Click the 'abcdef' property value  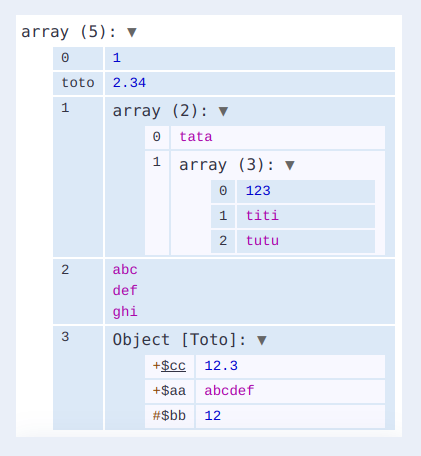(229, 391)
